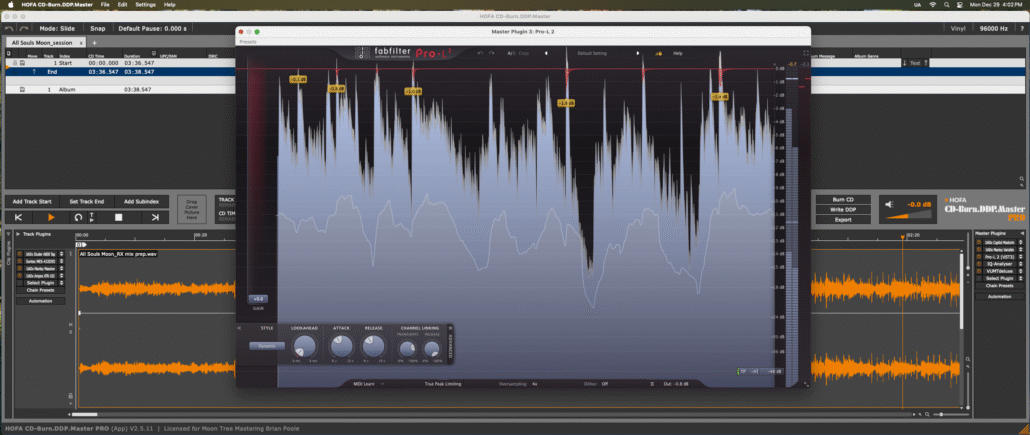
Task: Load previous preset with left arrow
Action: (546, 53)
